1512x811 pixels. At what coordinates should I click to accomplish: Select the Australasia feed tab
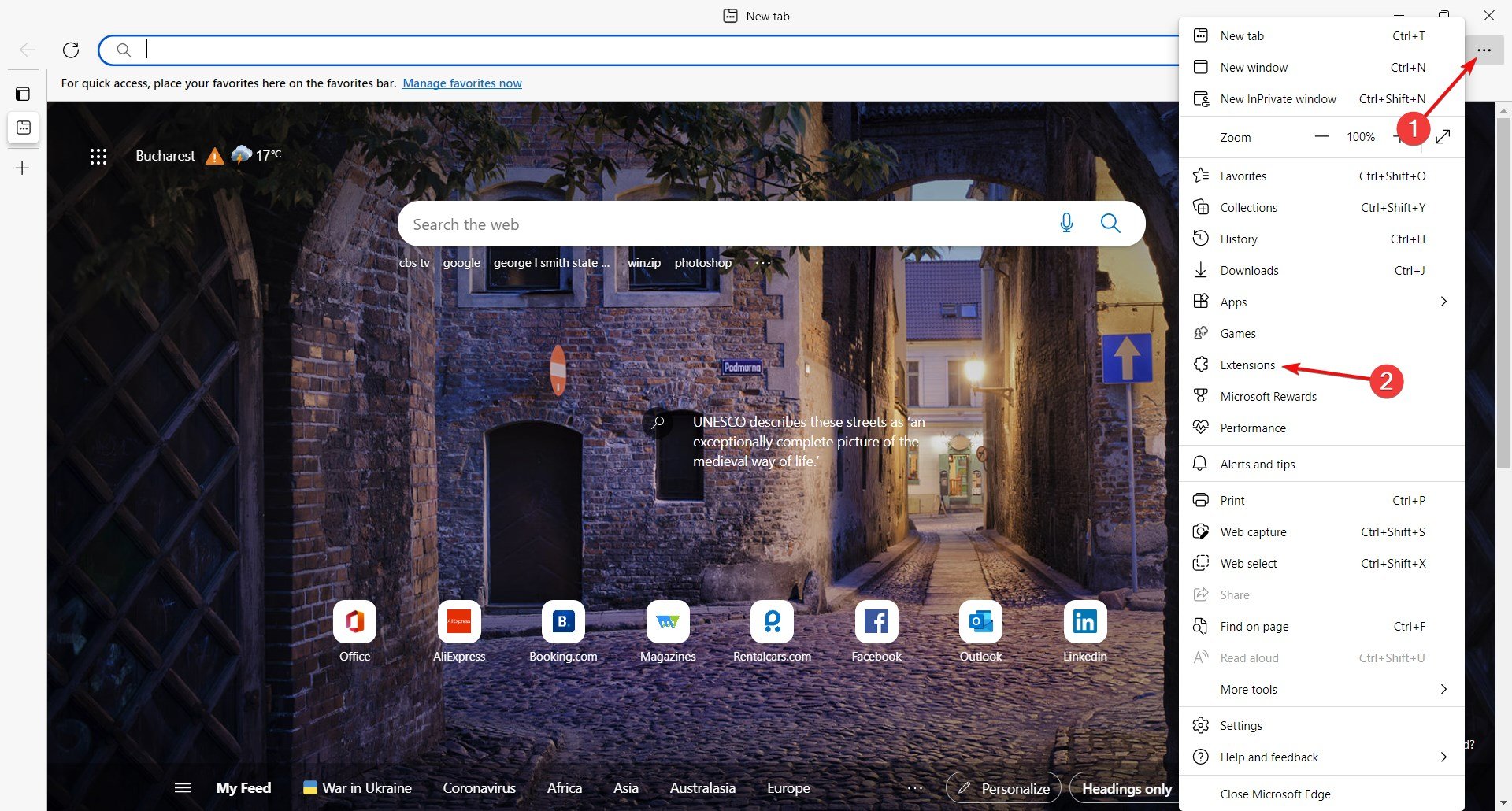click(702, 787)
